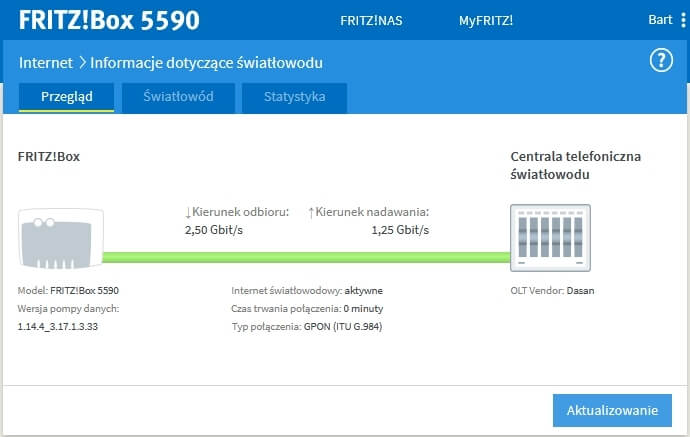Go to Internet in the breadcrumb
Viewport: 690px width, 437px height.
pyautogui.click(x=46, y=62)
